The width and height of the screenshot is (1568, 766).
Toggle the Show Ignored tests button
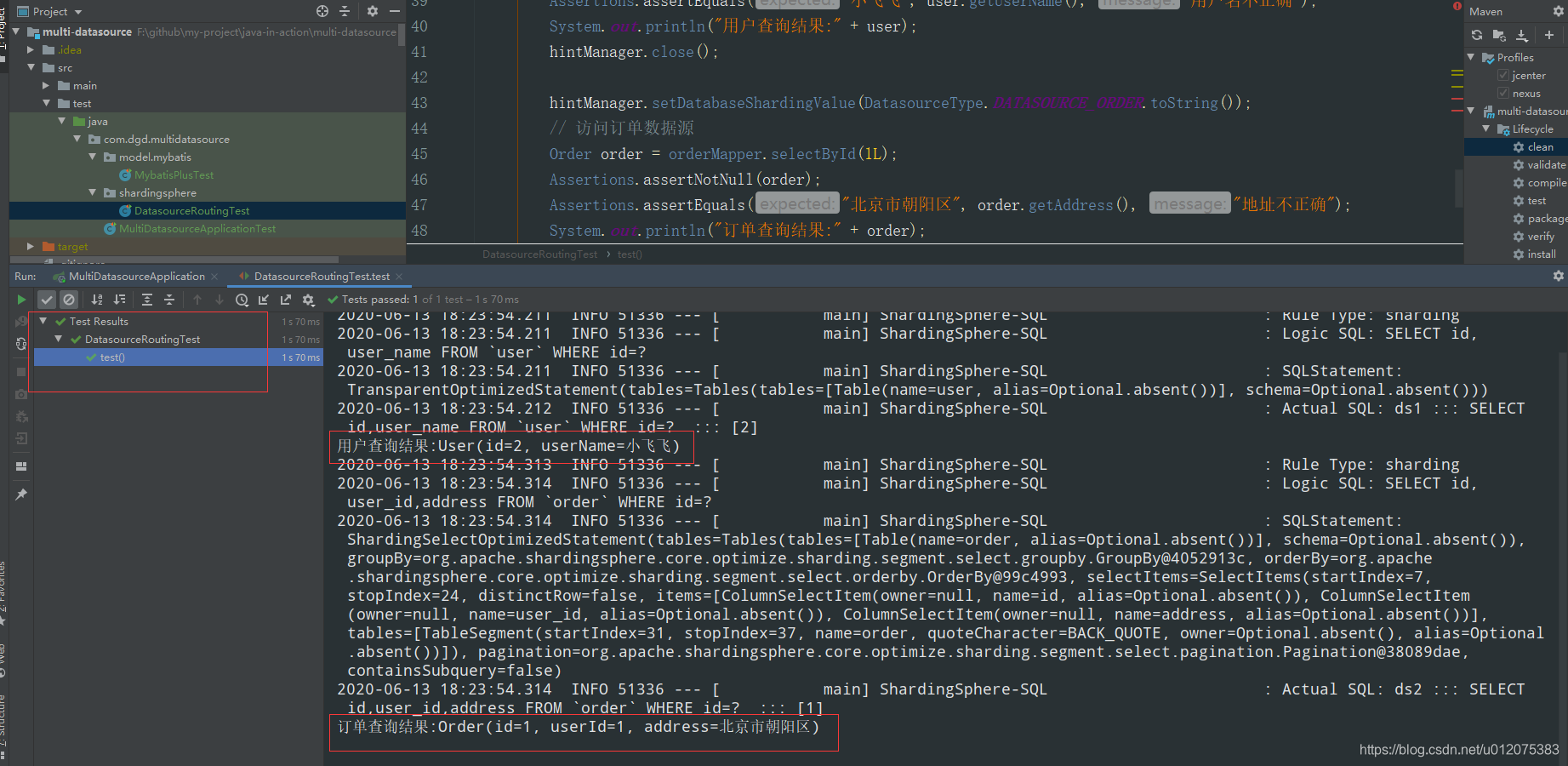coord(69,300)
